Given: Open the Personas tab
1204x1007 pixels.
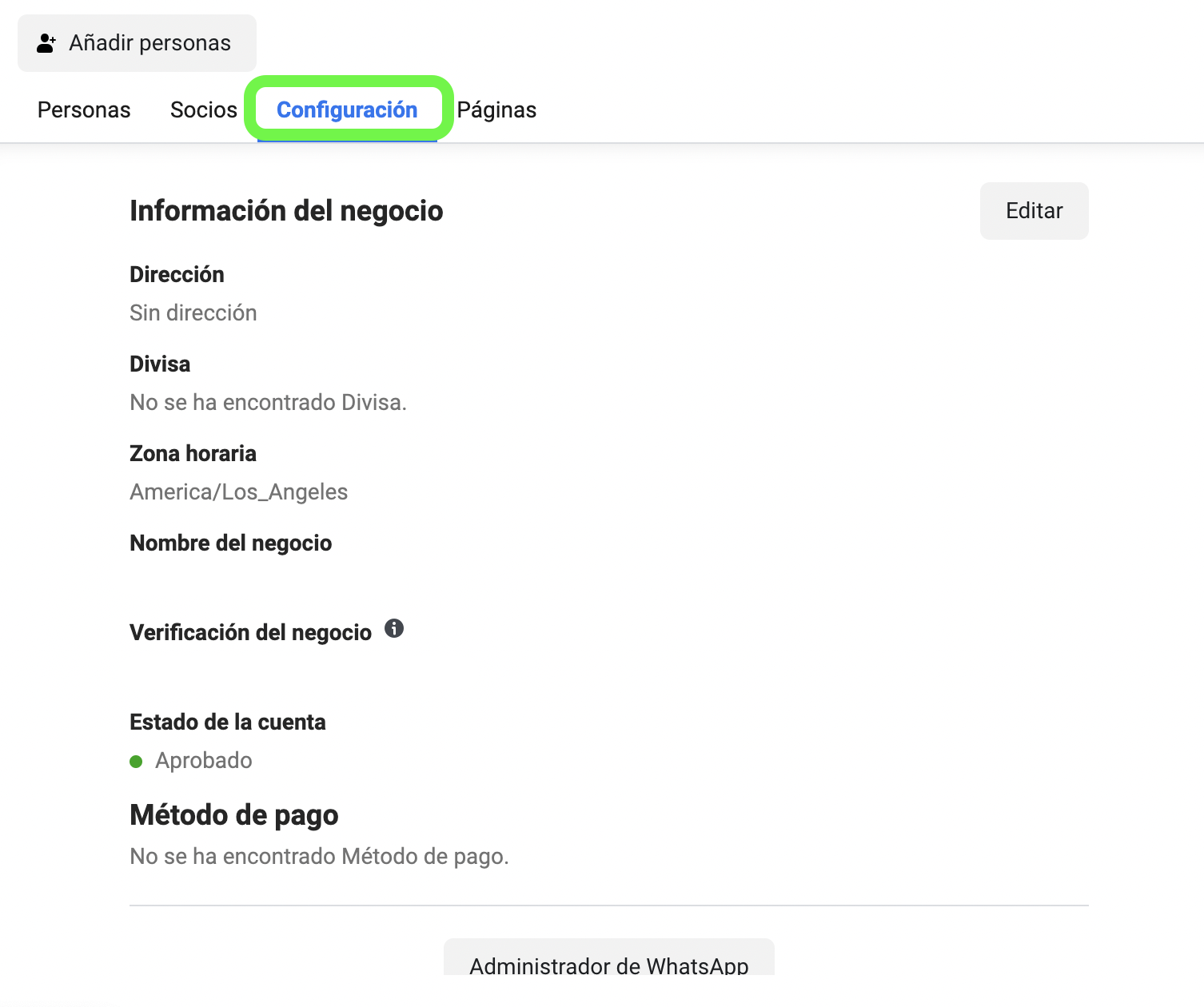Looking at the screenshot, I should pos(84,109).
